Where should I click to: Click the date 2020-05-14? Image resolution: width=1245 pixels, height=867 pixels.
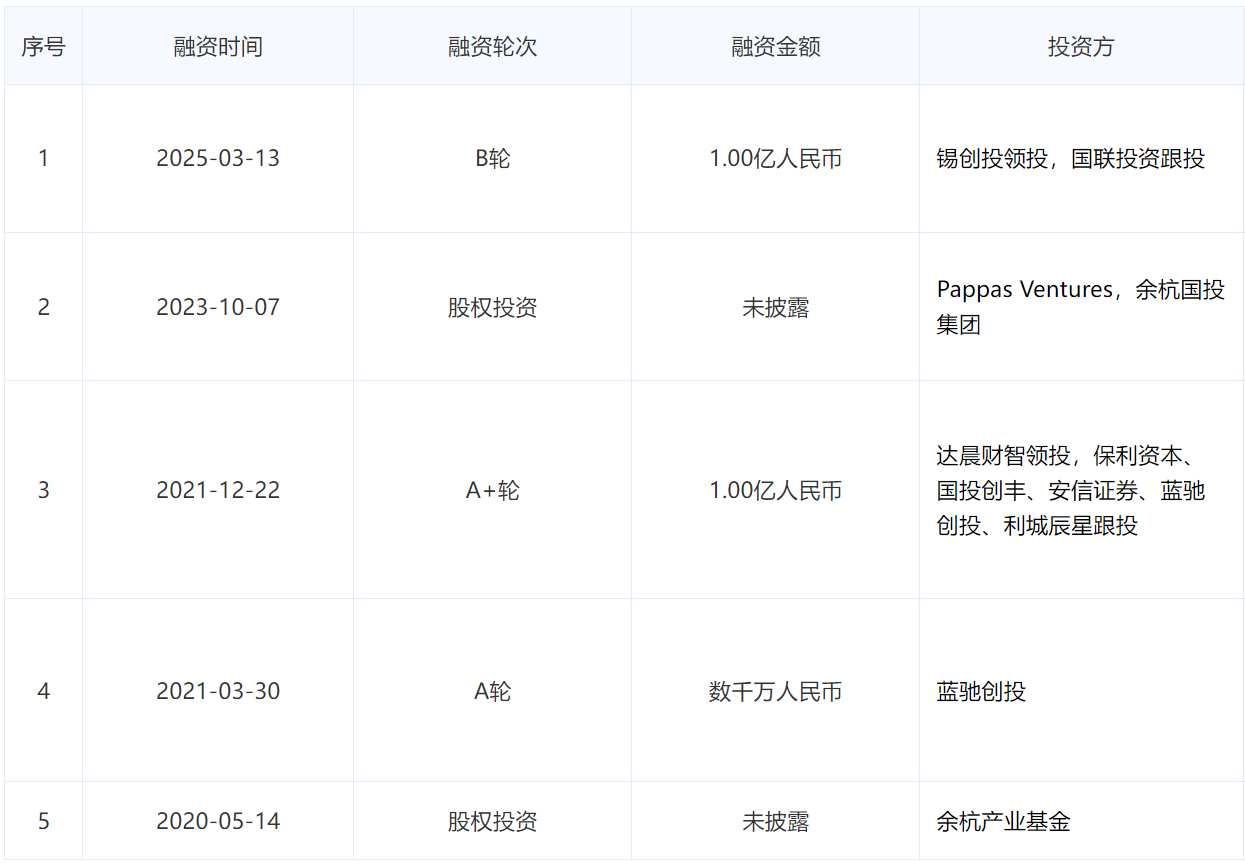pos(218,822)
